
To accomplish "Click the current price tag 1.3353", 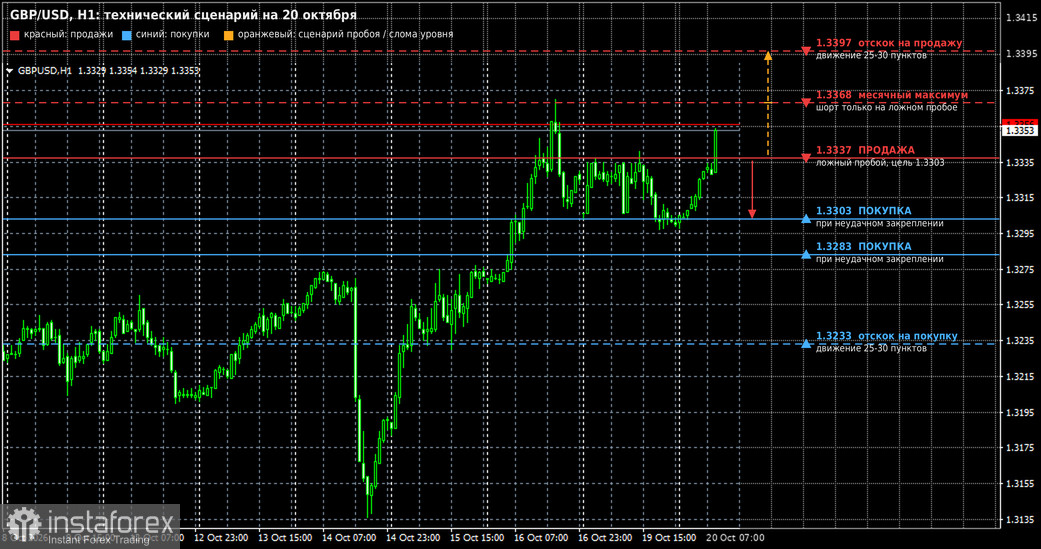I will (1019, 131).
